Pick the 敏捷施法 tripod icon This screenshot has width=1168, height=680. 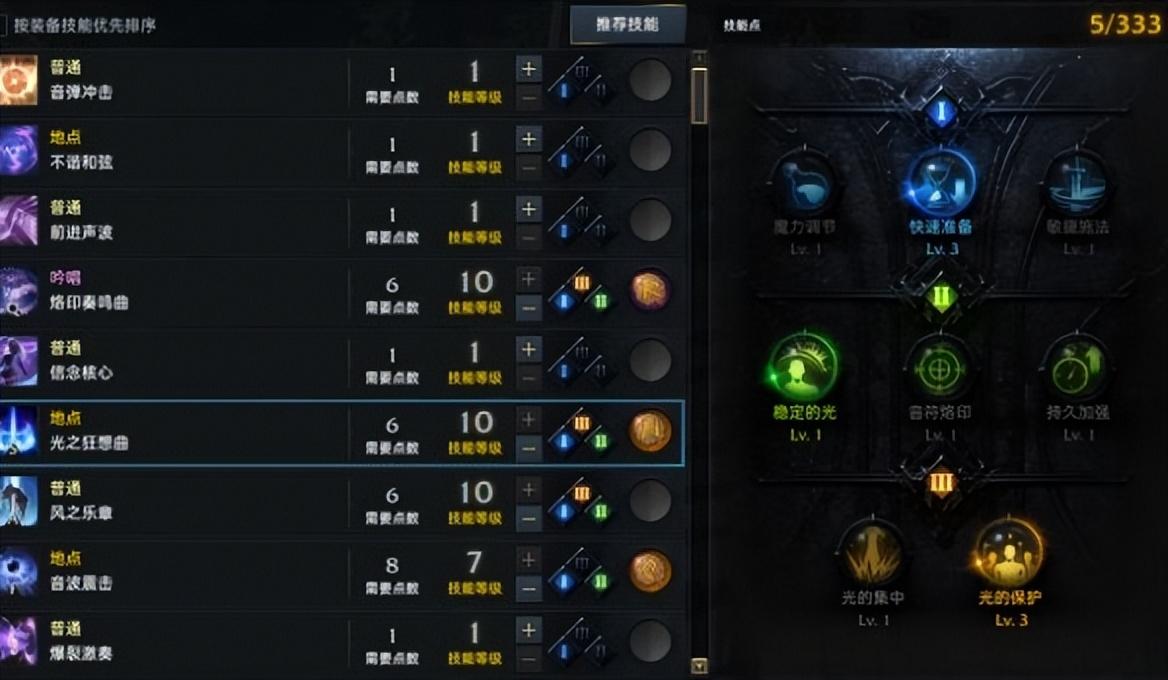click(1077, 183)
